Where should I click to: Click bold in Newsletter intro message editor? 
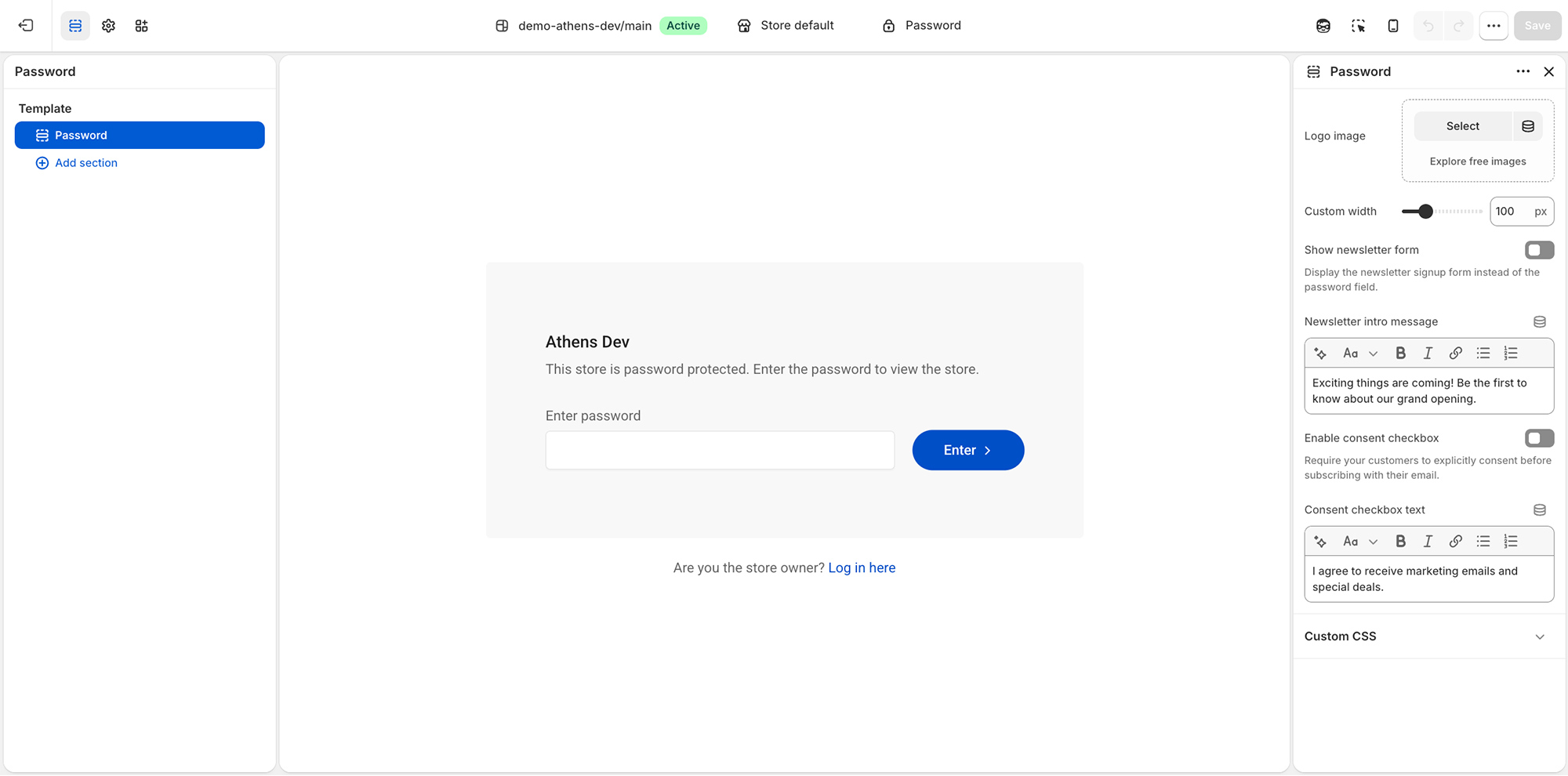pyautogui.click(x=1400, y=354)
